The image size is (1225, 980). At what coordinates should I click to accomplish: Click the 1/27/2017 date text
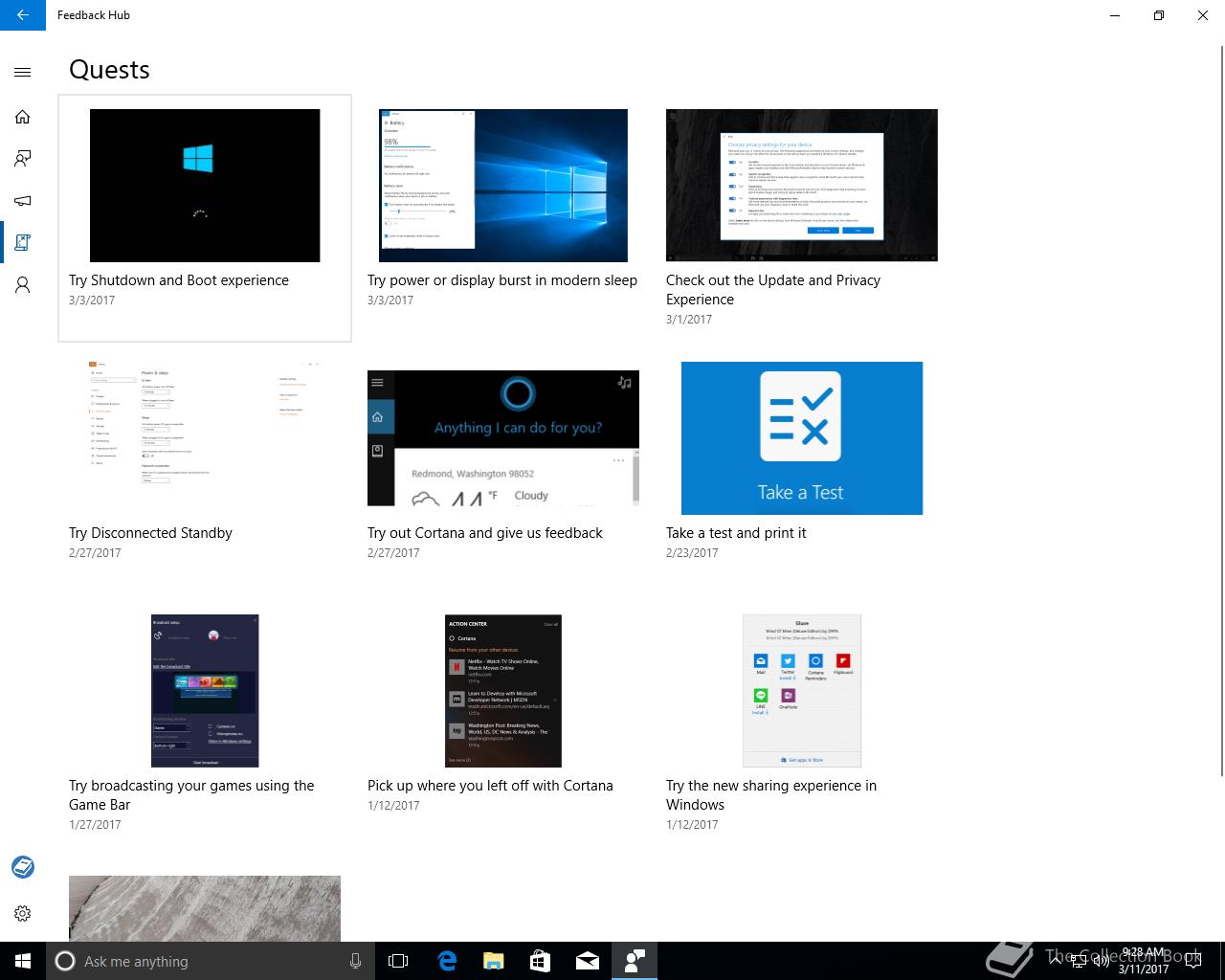[95, 825]
